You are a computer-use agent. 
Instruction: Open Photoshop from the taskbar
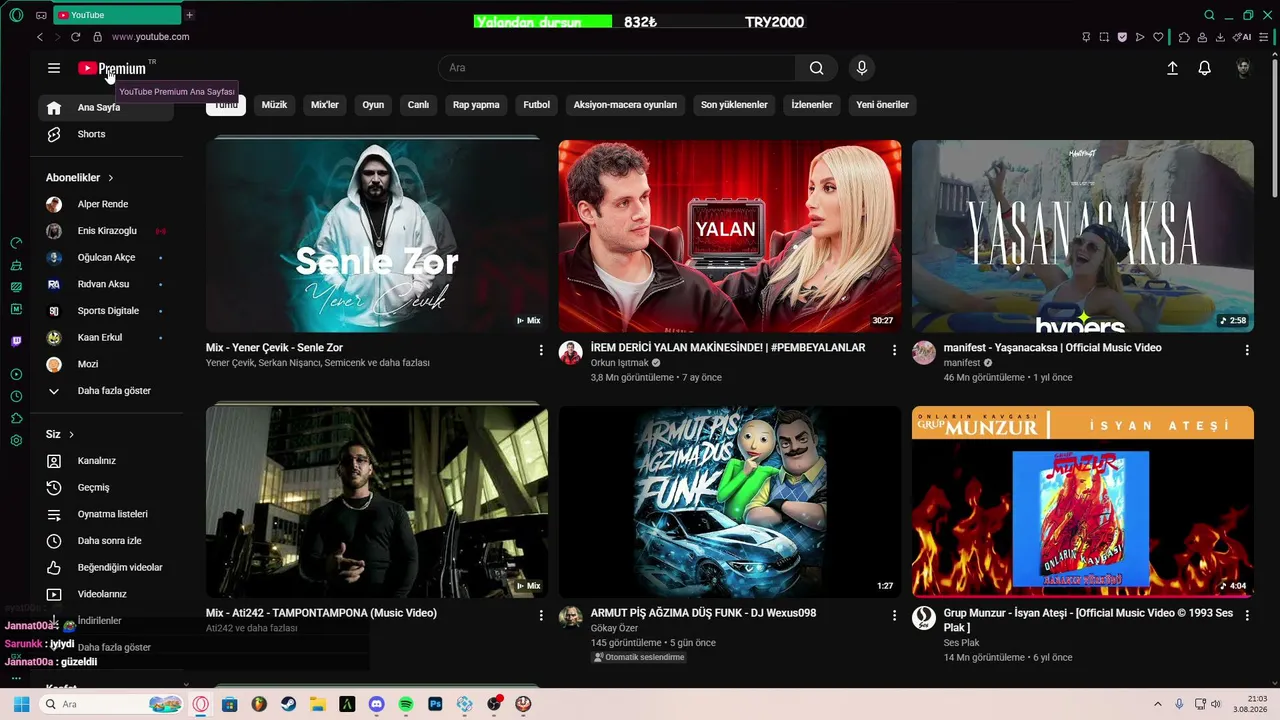[x=435, y=704]
